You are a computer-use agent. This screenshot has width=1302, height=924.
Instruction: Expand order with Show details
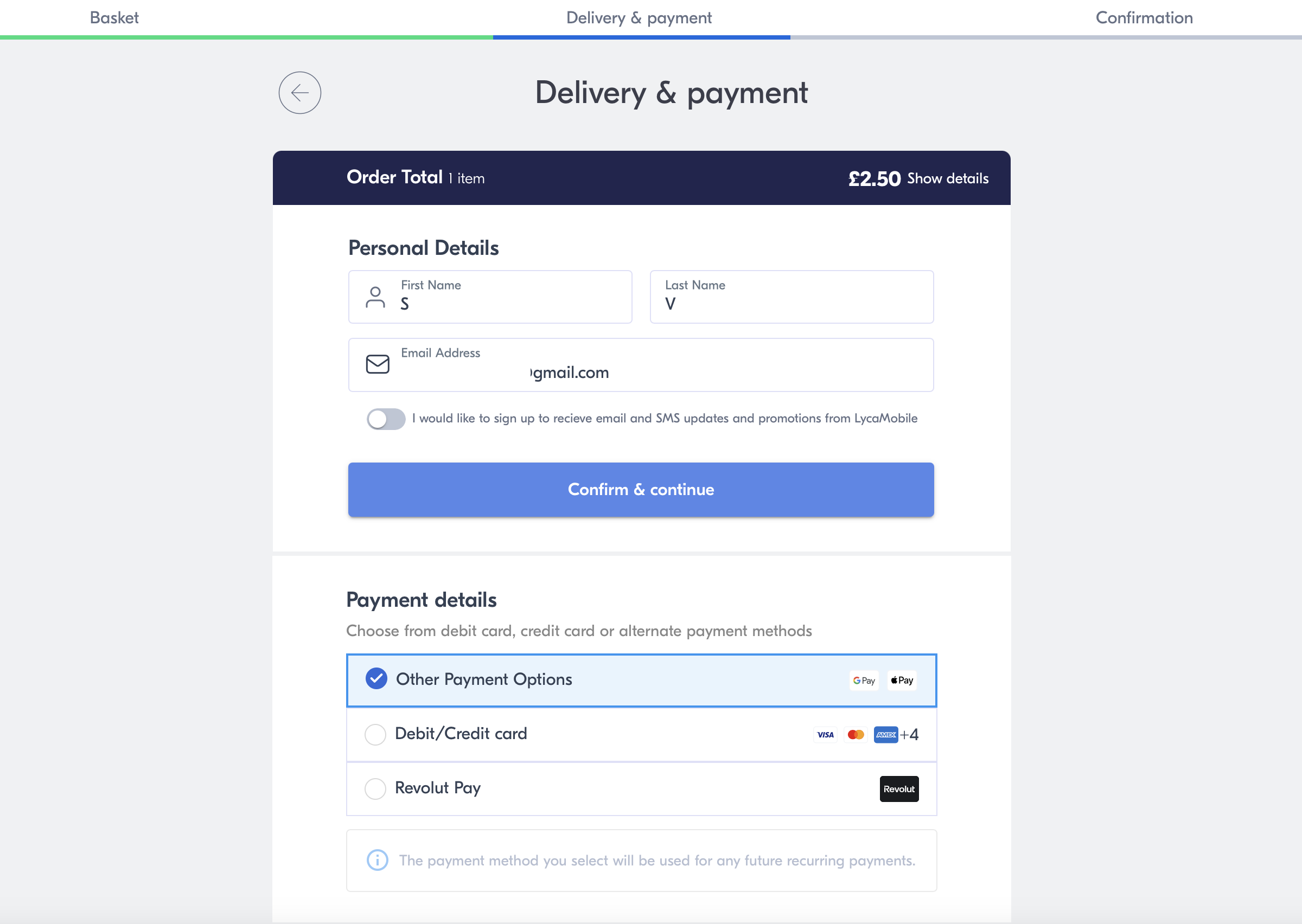click(x=948, y=178)
